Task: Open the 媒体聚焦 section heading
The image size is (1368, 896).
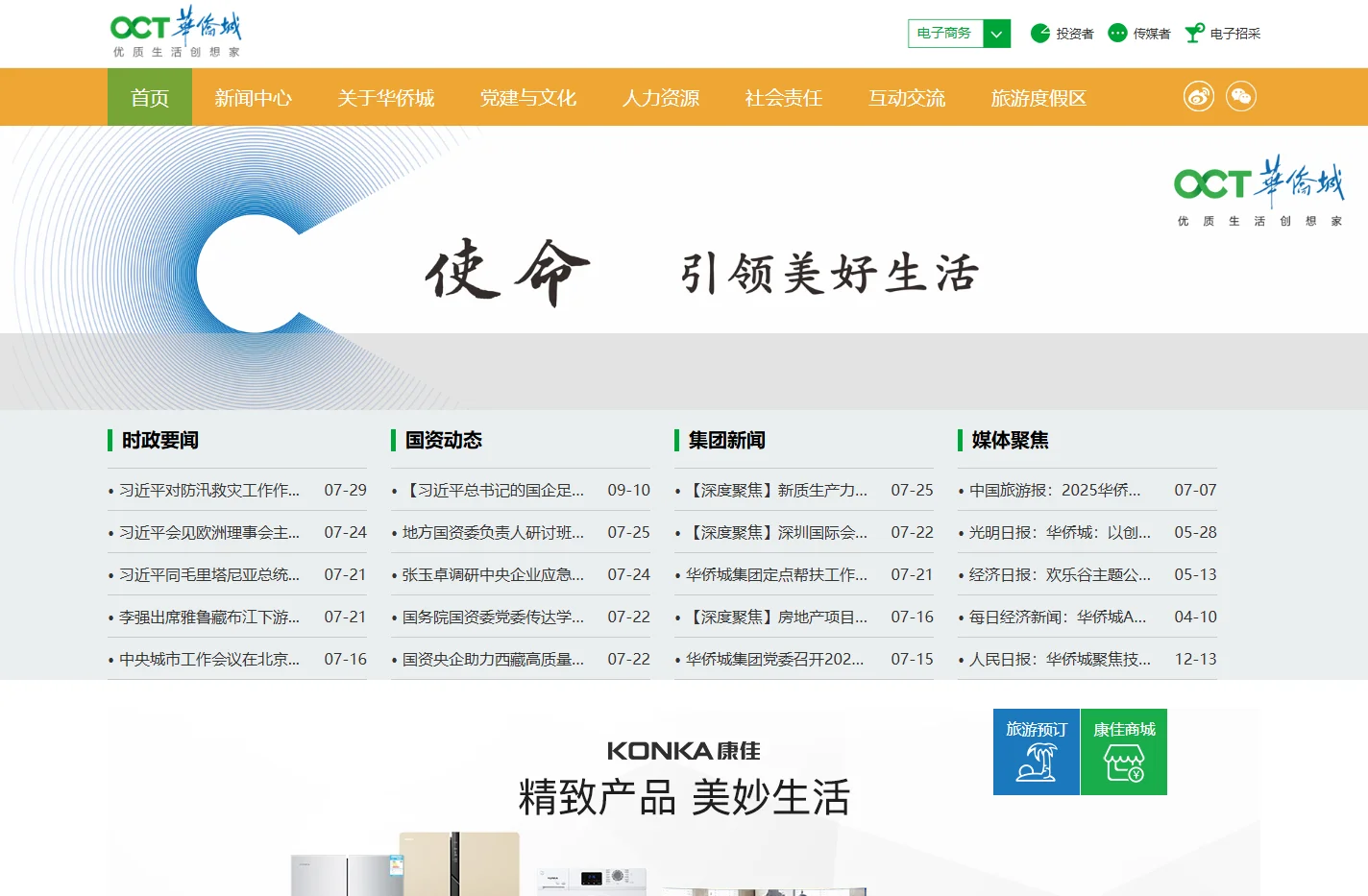Action: 1011,440
